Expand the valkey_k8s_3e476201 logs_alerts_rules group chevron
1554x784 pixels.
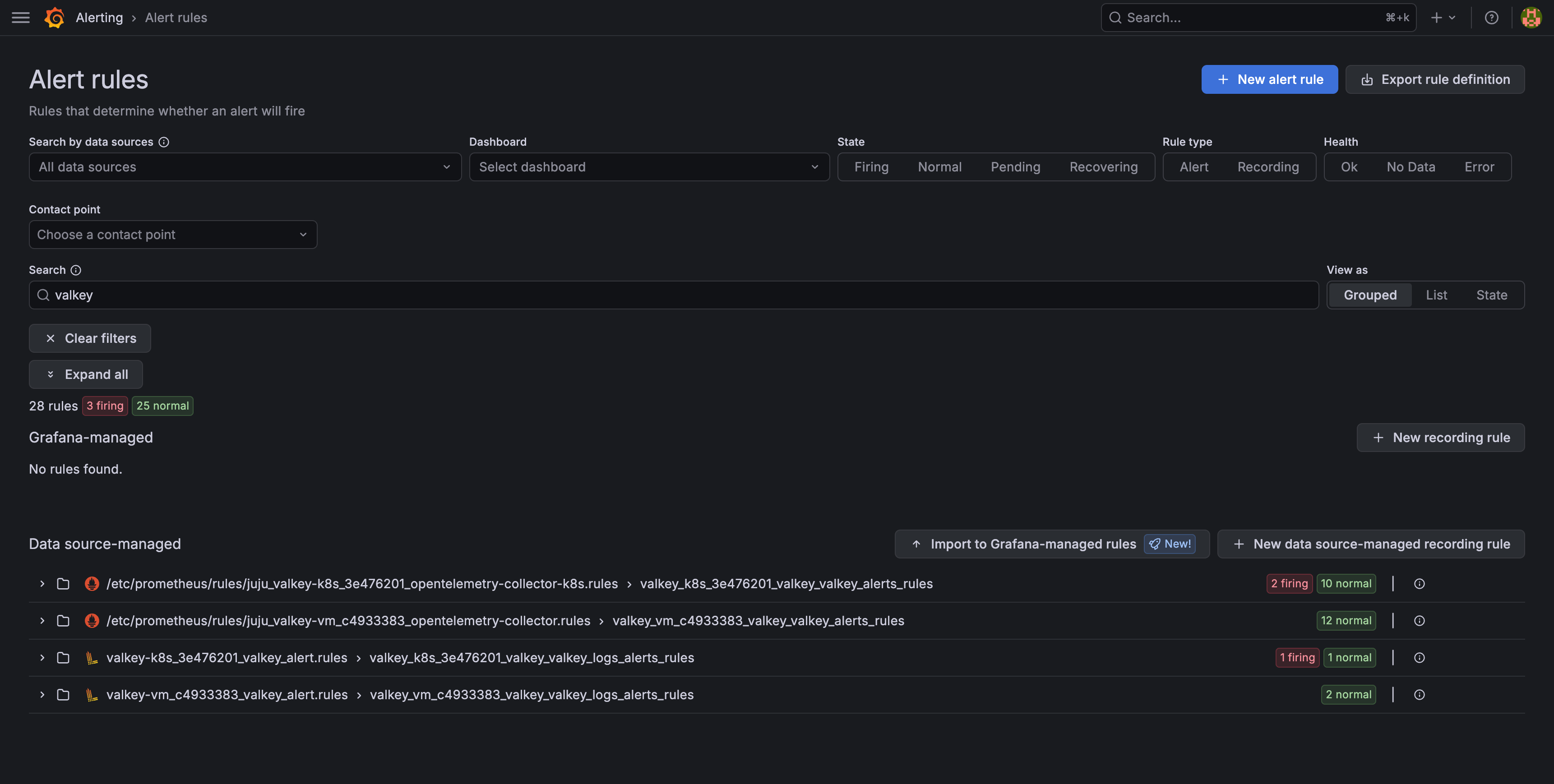(42, 657)
